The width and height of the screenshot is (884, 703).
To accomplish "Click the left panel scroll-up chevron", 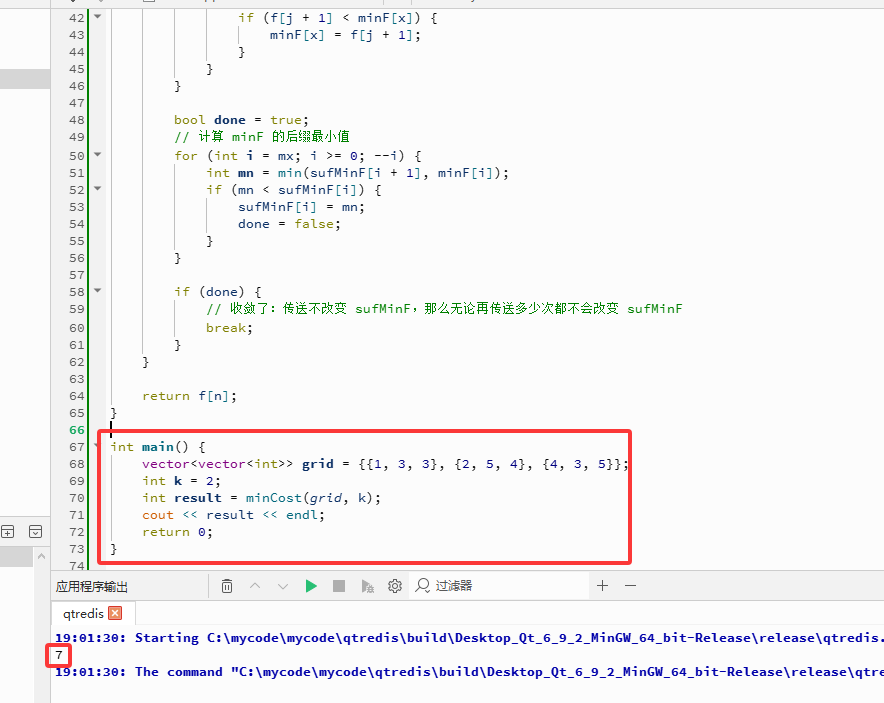I will [41, 557].
